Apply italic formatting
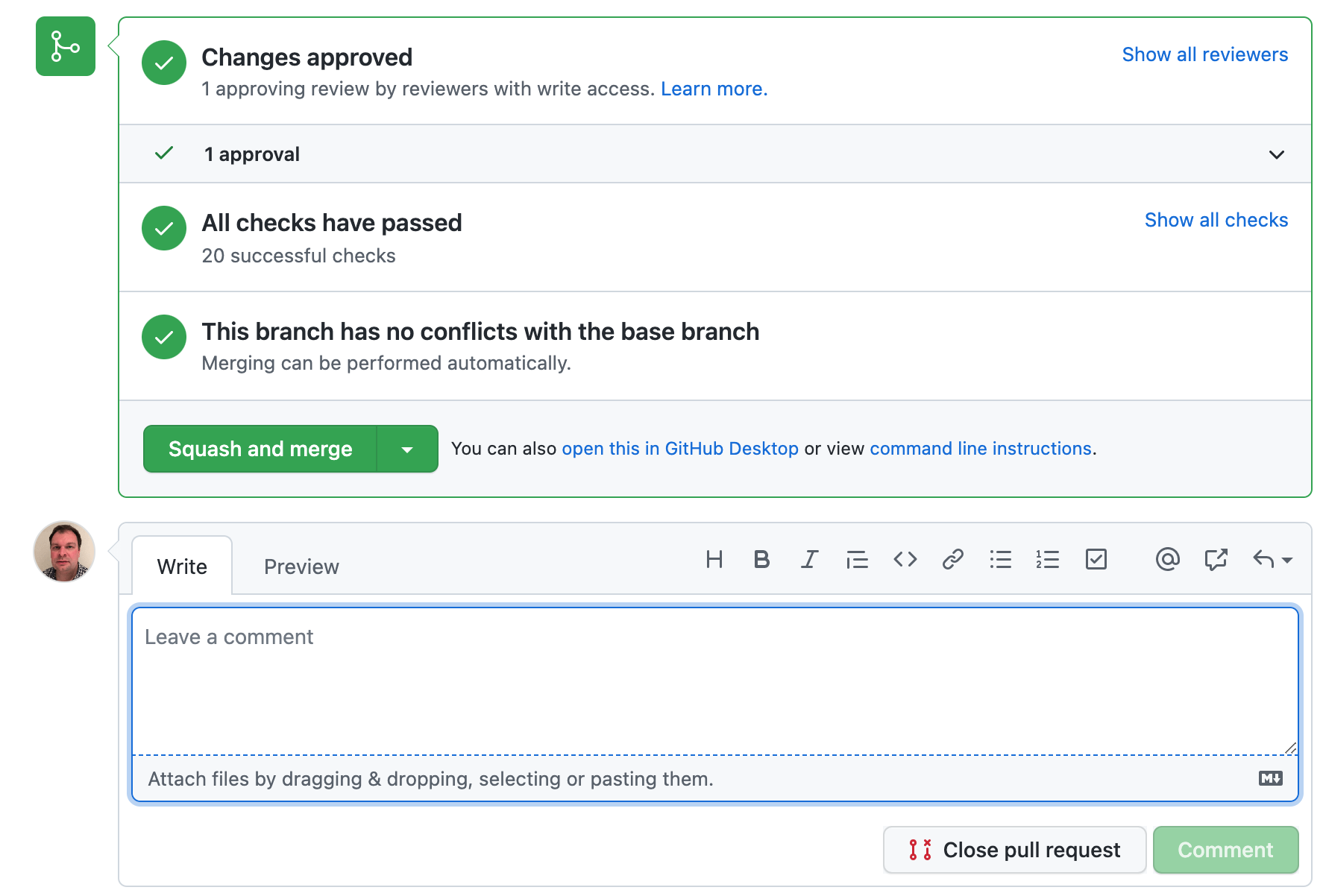The width and height of the screenshot is (1323, 896). pos(809,559)
